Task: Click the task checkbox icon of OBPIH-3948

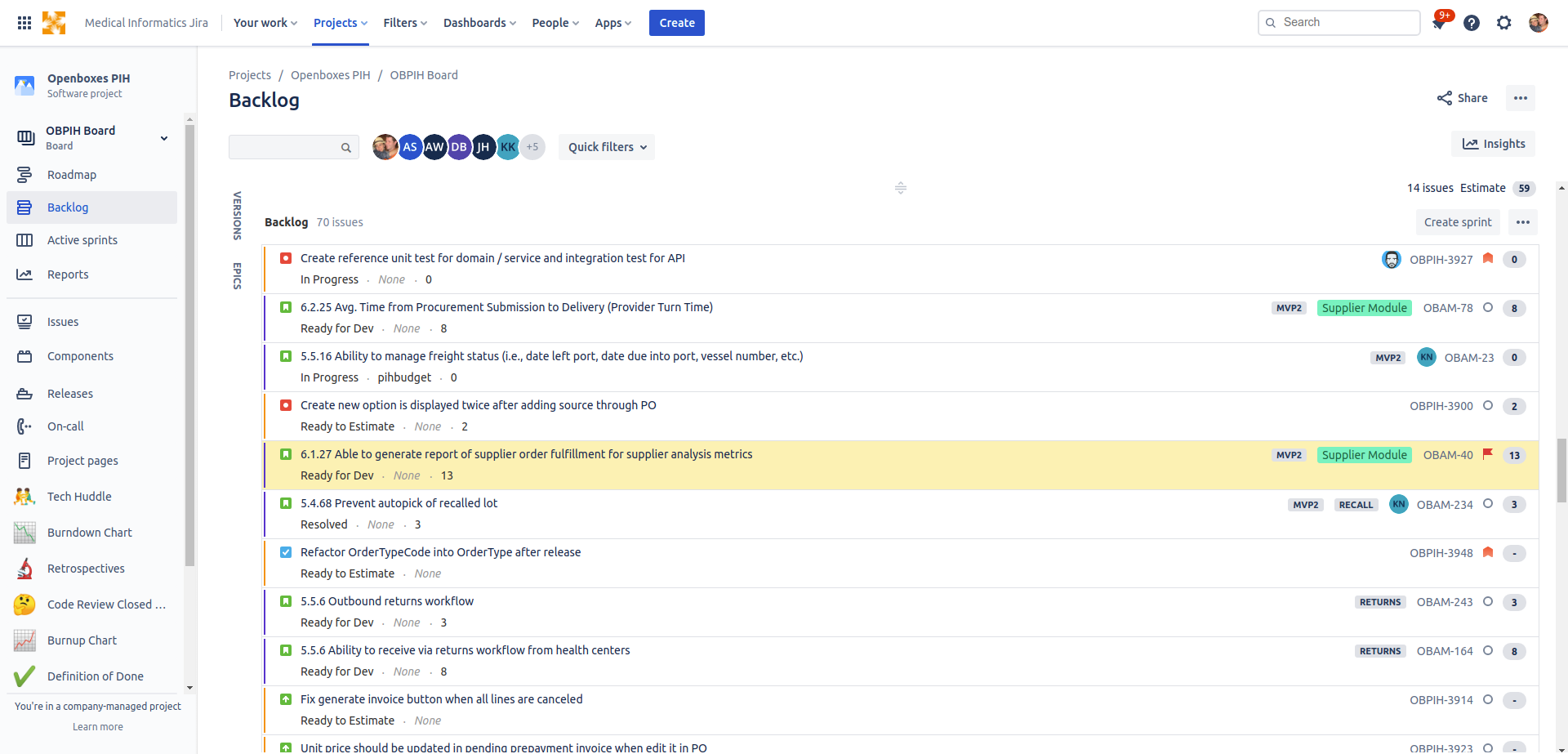Action: (x=286, y=552)
